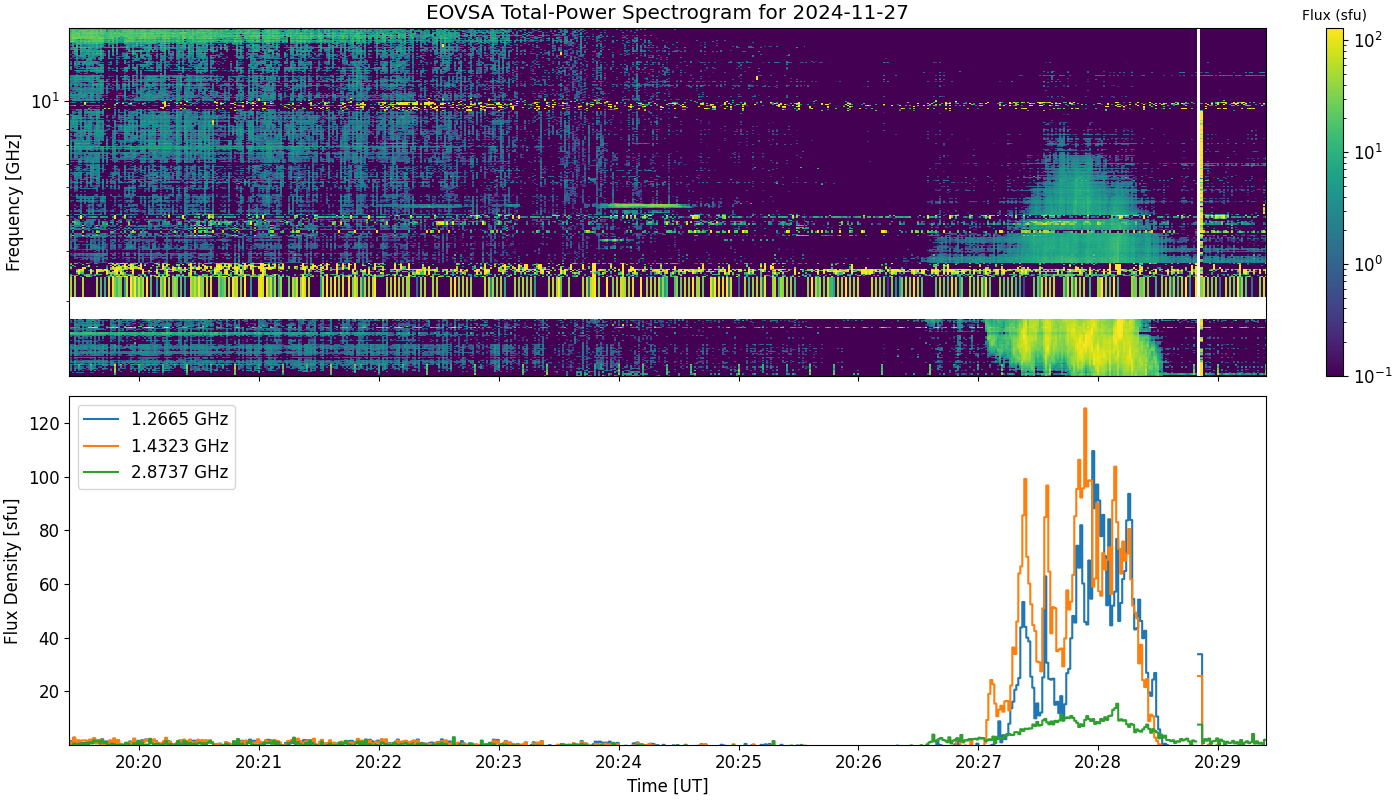Click the 20:20 time tick label

click(x=139, y=762)
